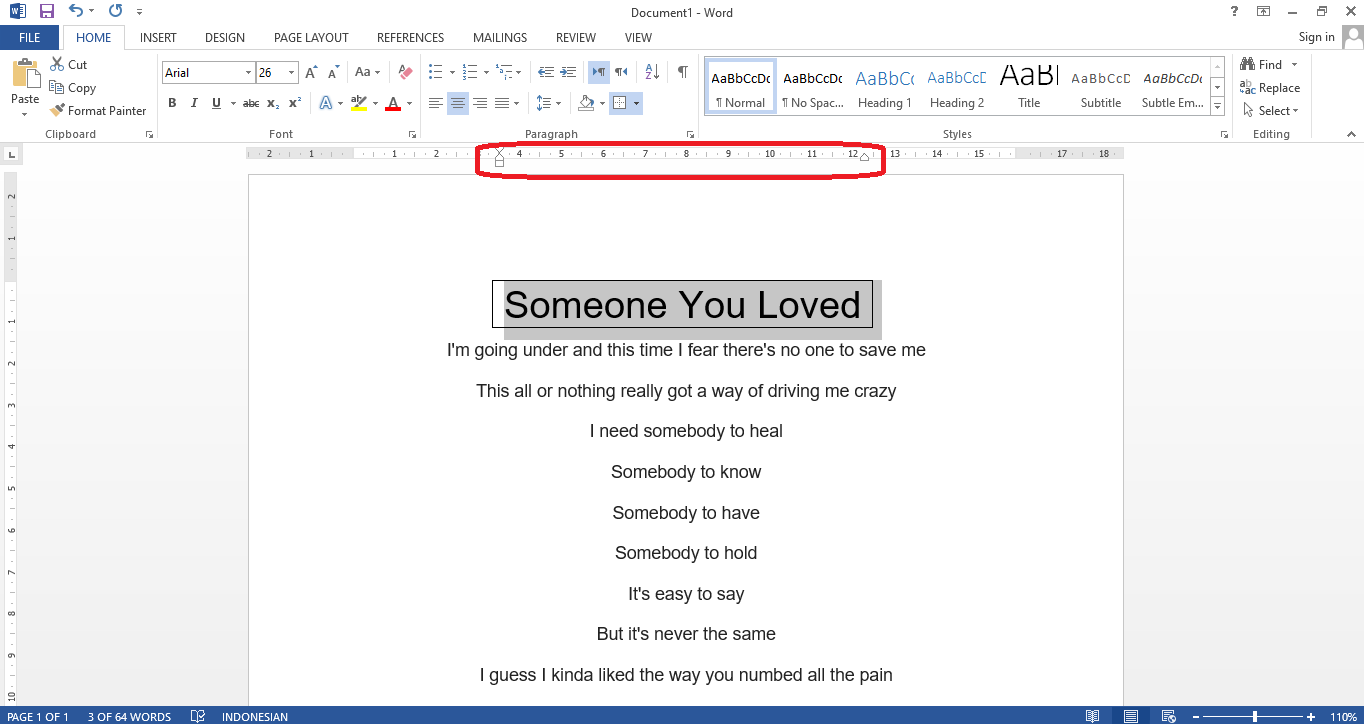Screen dimensions: 1364x724
Task: Align the text to the left
Action: (436, 103)
